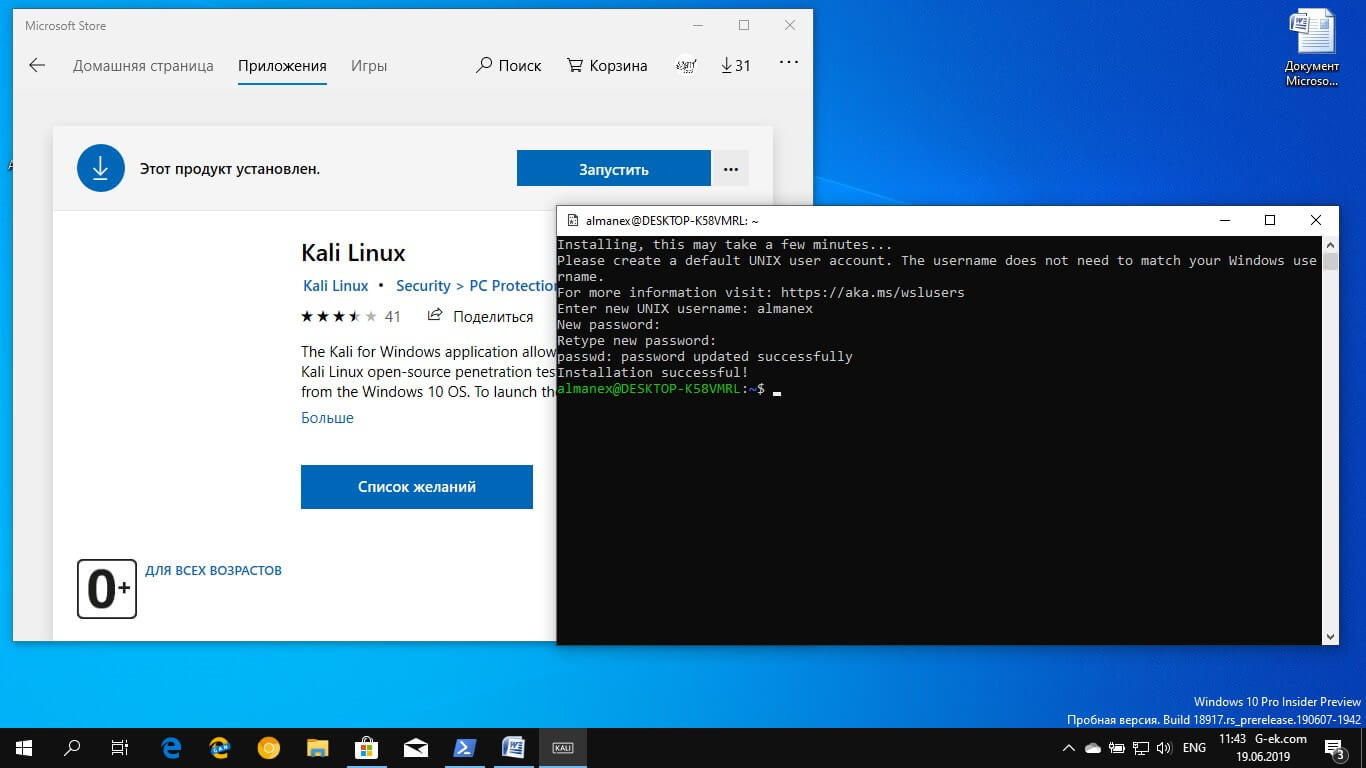Launch Kali Linux with Запустить
1366x768 pixels.
[x=614, y=169]
